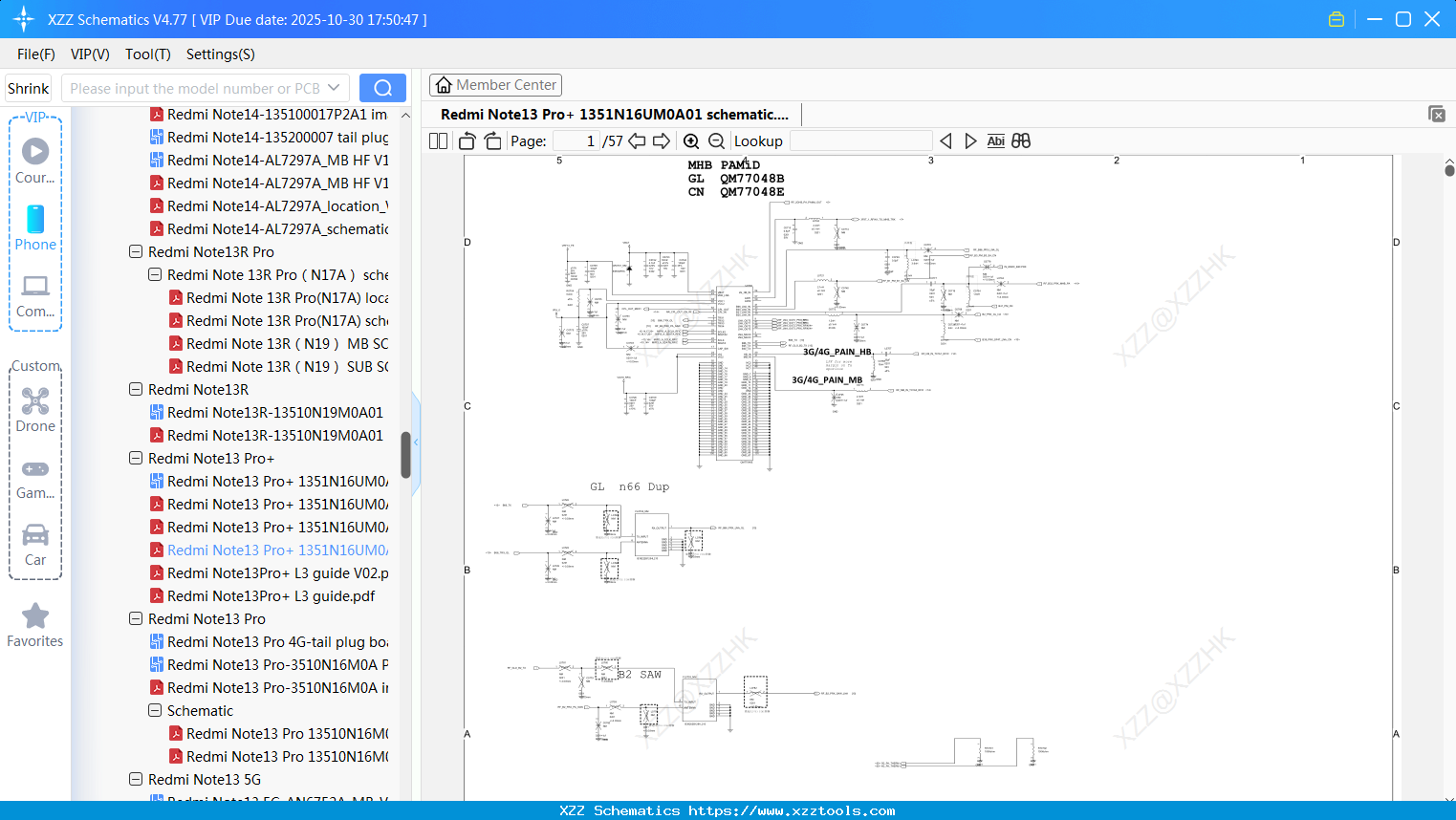Zoom out of the schematic page
1456x820 pixels.
point(714,140)
